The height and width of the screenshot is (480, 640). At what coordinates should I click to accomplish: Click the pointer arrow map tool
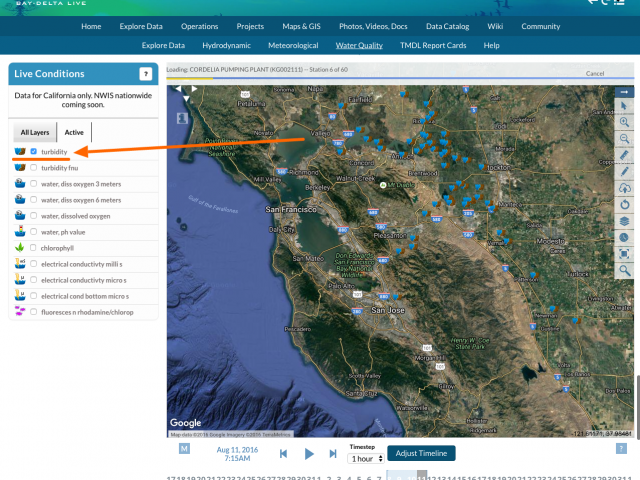(x=624, y=106)
